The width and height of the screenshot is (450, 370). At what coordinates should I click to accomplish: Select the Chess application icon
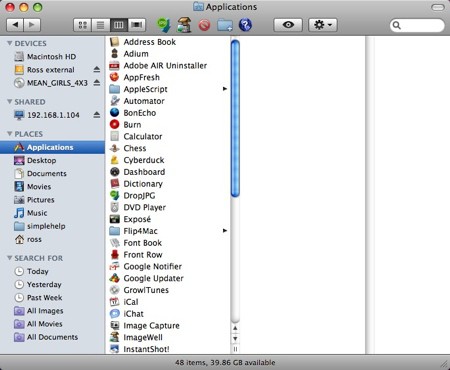[x=114, y=148]
